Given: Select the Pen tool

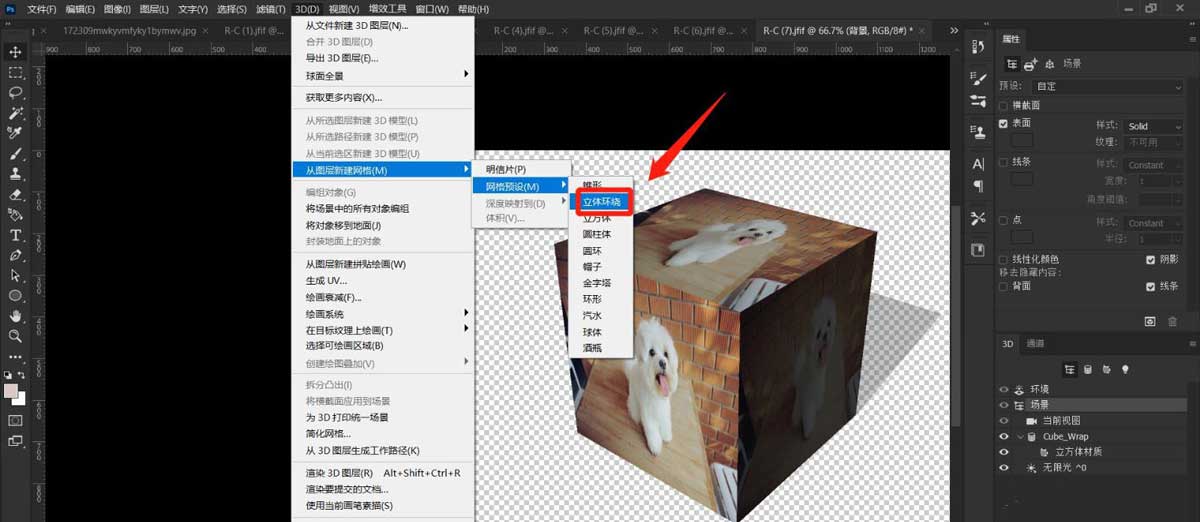Looking at the screenshot, I should click(x=16, y=256).
